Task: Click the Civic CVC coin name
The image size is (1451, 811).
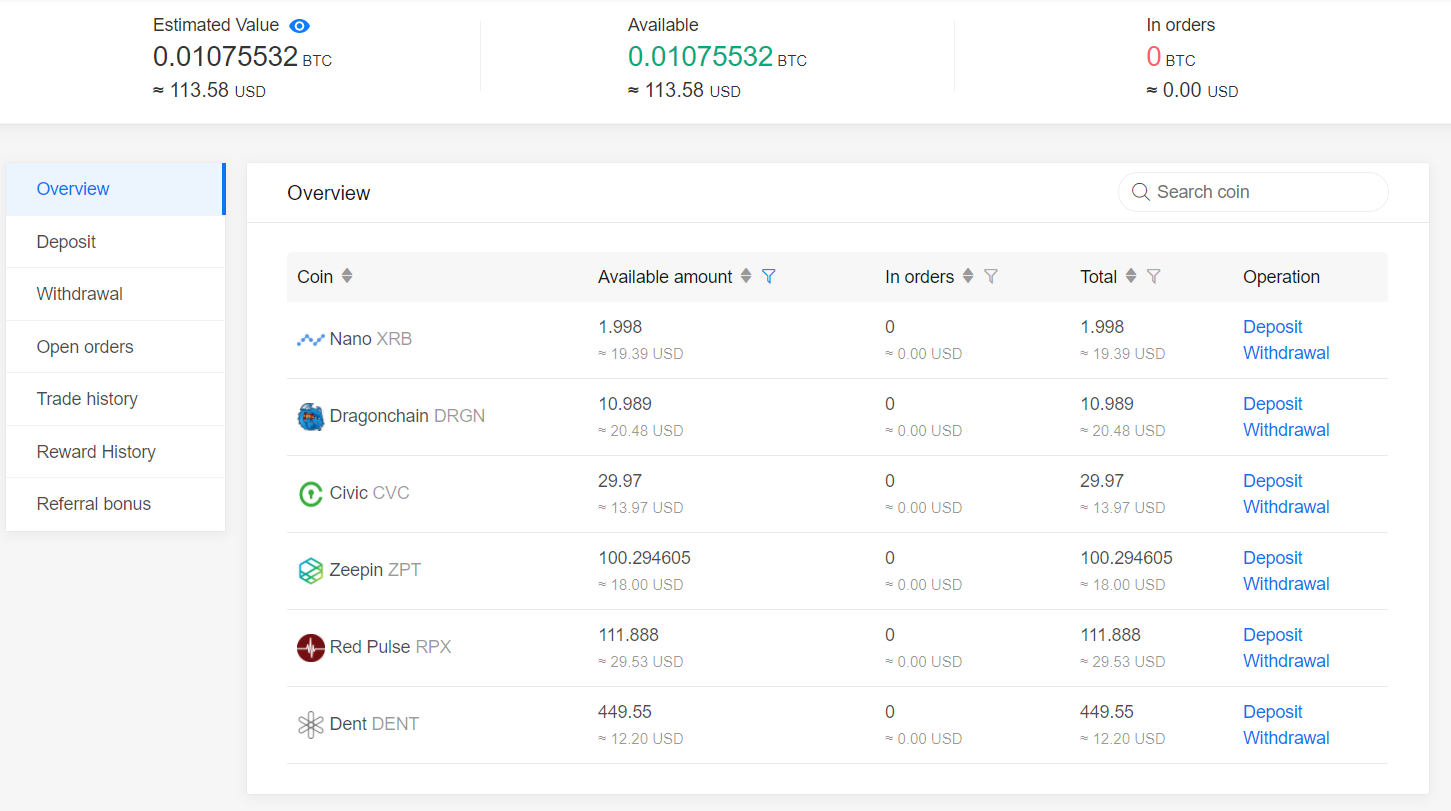Action: tap(369, 493)
